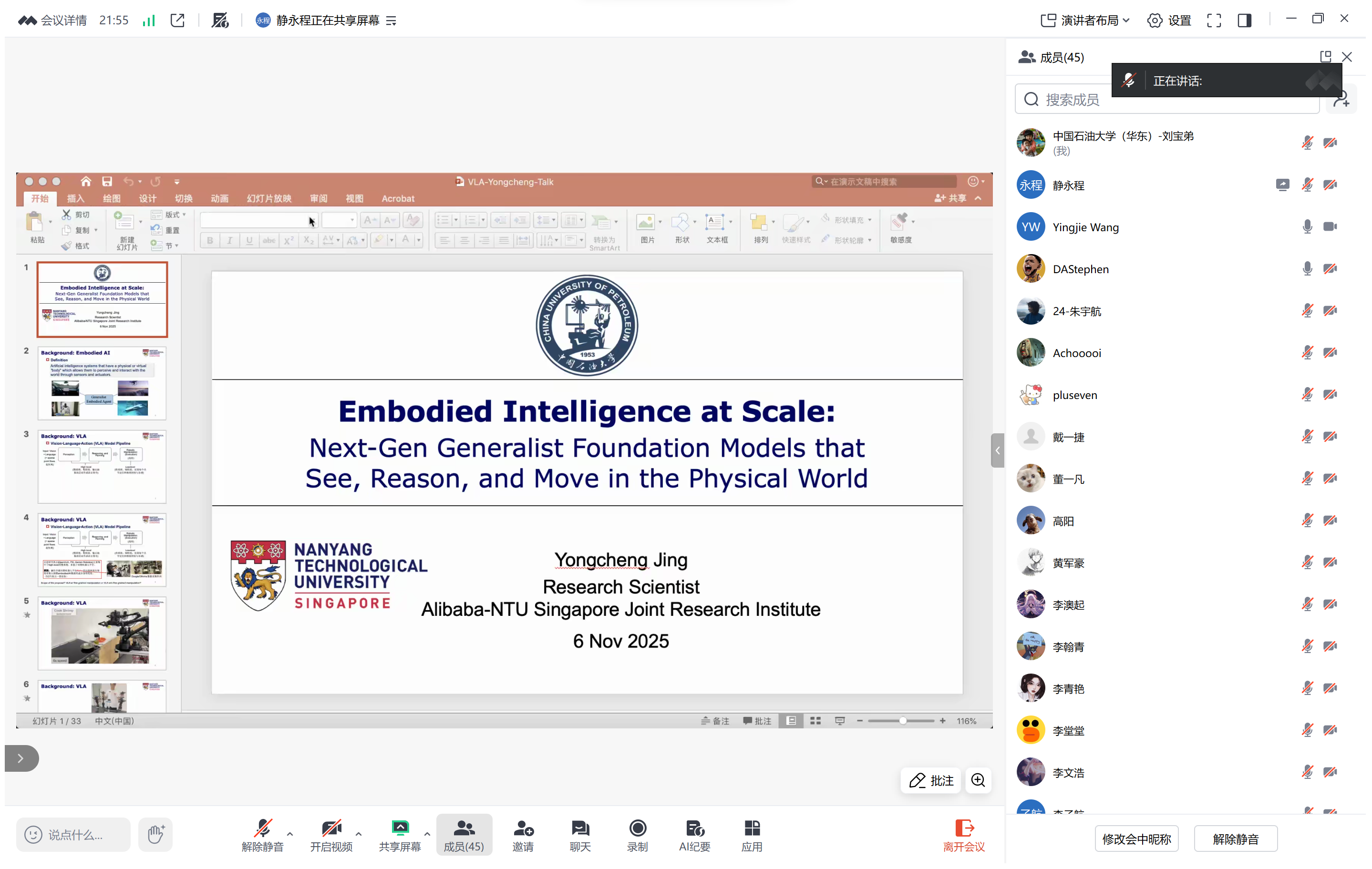Click the raise hand icon
This screenshot has height=869, width=1372.
pyautogui.click(x=155, y=835)
